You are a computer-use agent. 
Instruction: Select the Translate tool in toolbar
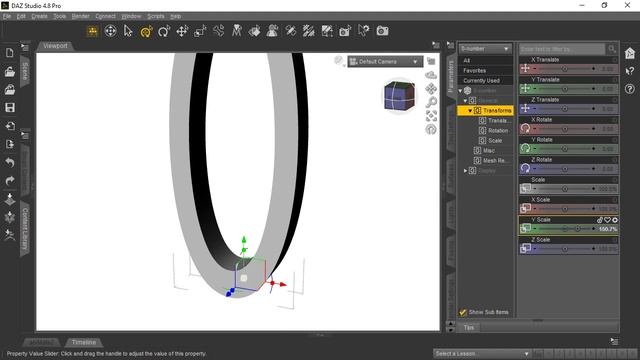pos(182,31)
